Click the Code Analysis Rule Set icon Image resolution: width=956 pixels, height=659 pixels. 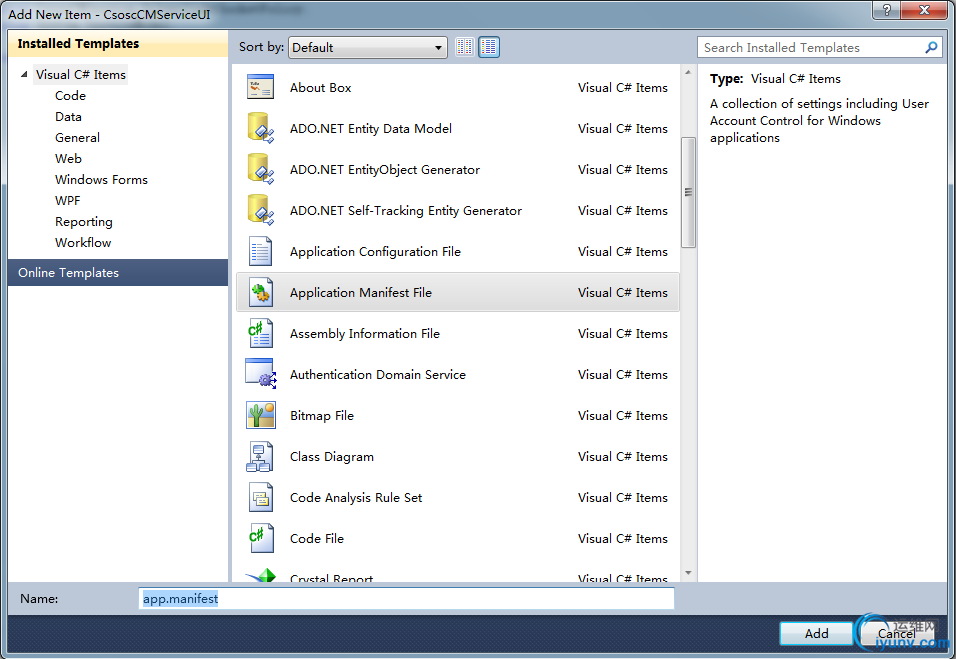[x=260, y=497]
